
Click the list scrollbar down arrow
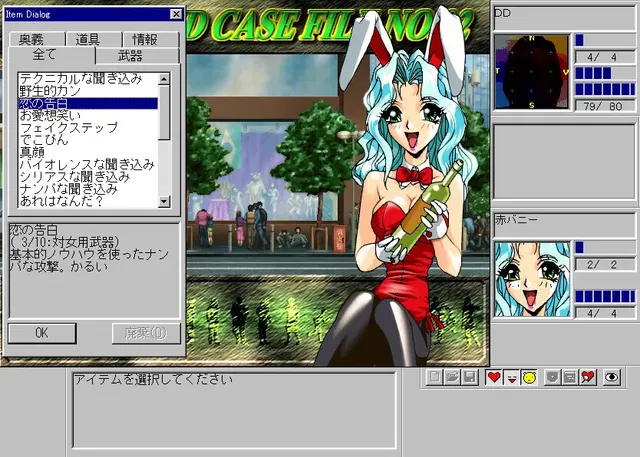tap(164, 201)
